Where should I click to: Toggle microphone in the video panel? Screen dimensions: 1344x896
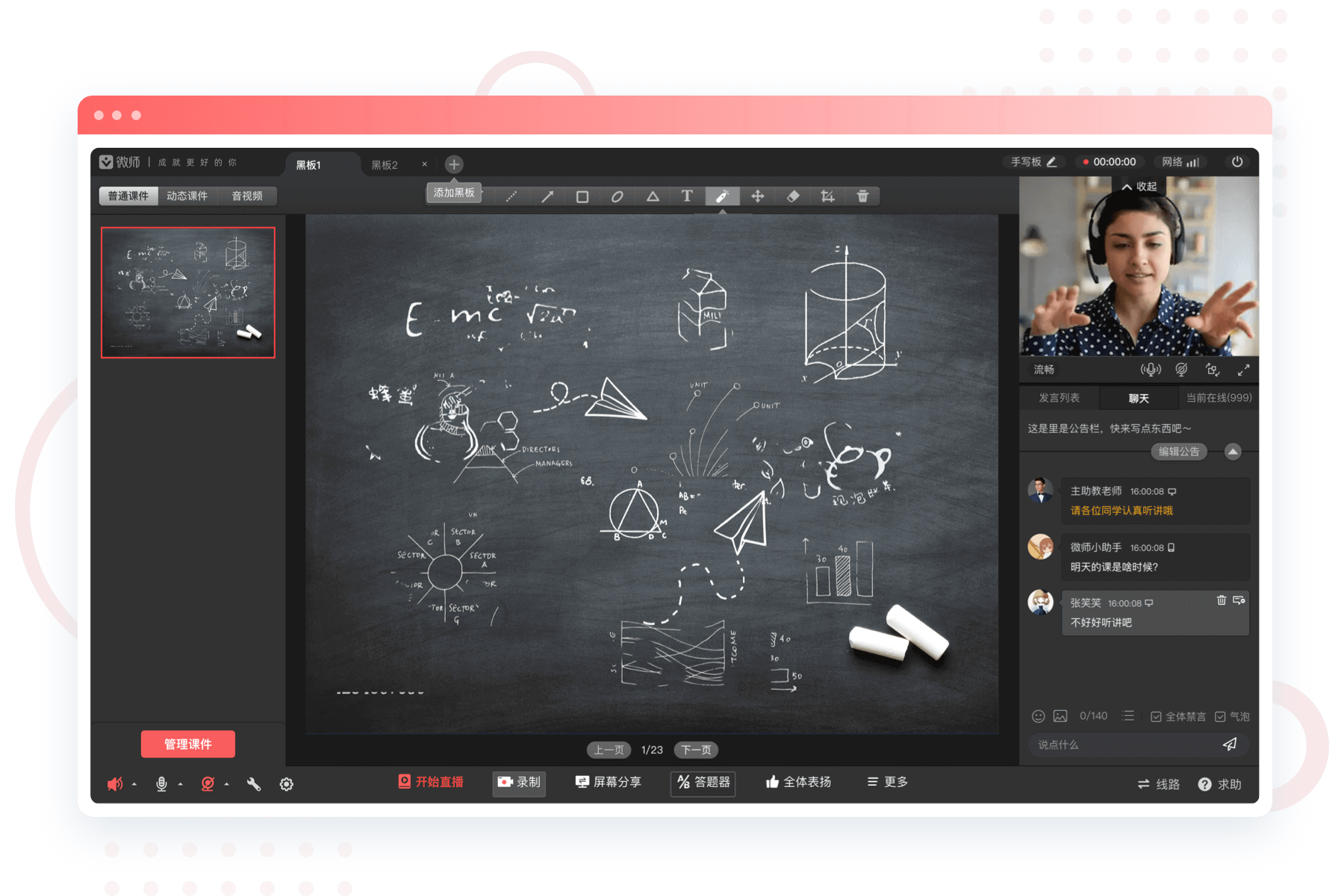pos(1151,370)
